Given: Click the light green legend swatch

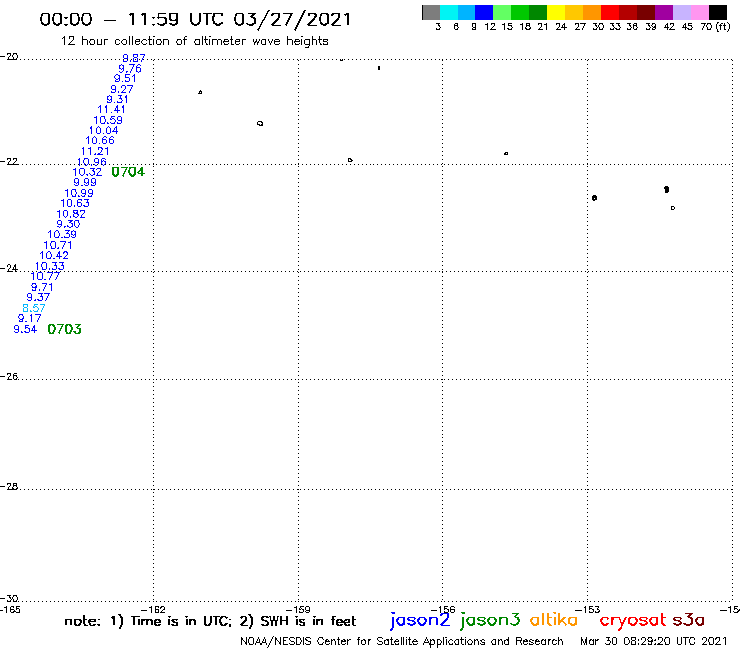Looking at the screenshot, I should tap(502, 12).
